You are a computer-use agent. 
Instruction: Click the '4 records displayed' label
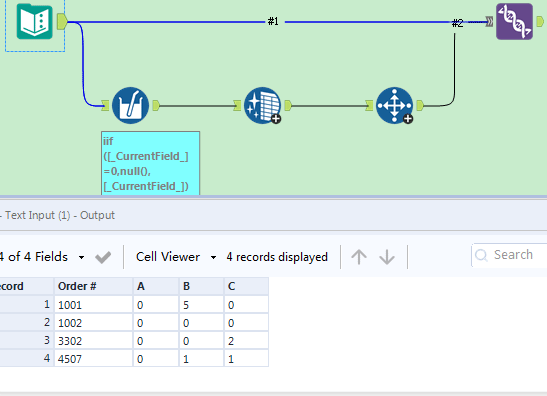[277, 257]
